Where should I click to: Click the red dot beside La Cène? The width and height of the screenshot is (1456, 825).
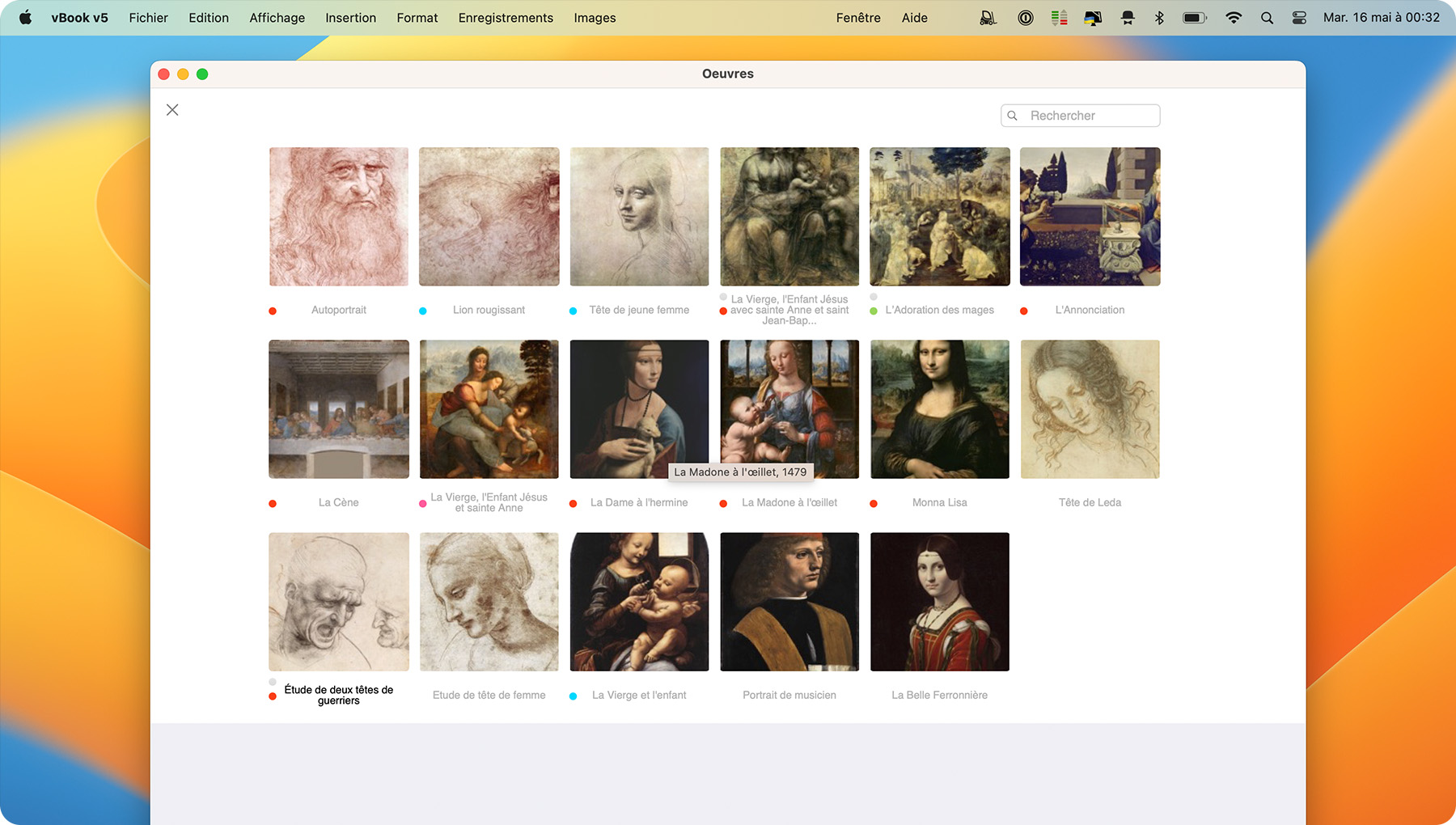273,503
